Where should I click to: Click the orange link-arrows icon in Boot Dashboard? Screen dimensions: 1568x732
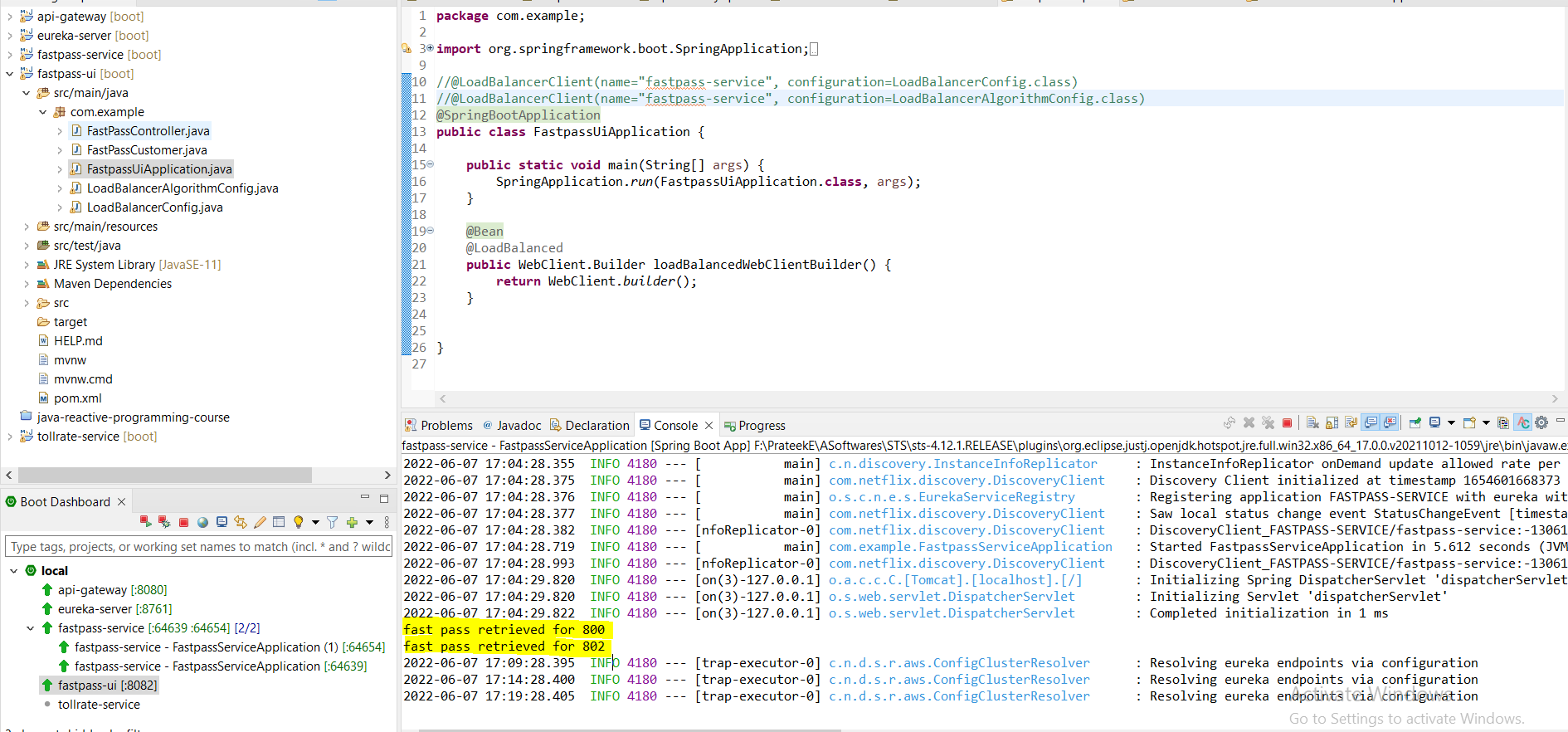click(241, 522)
